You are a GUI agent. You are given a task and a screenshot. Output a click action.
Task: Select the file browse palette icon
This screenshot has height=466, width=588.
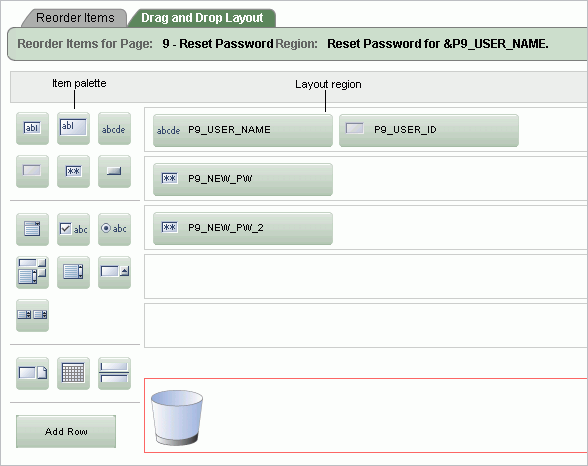click(32, 373)
